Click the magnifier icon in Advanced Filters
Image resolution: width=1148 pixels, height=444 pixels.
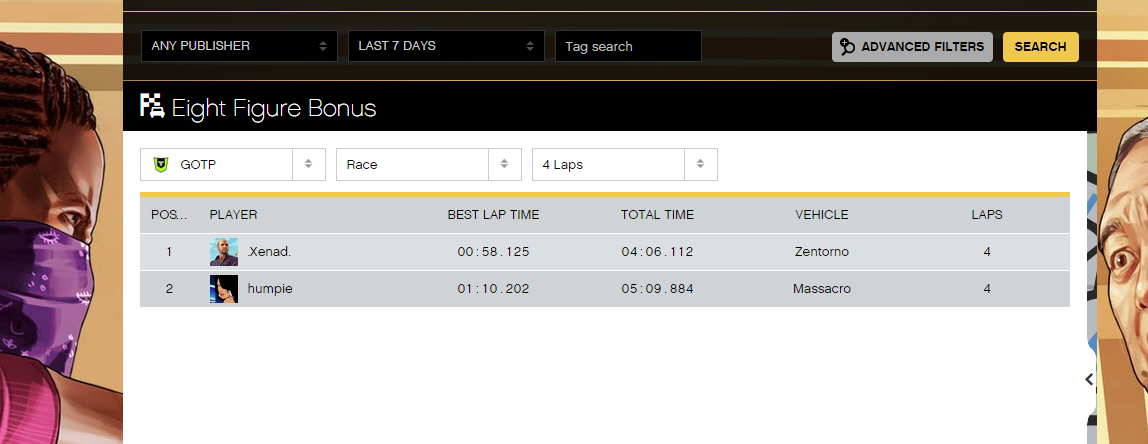pos(848,47)
